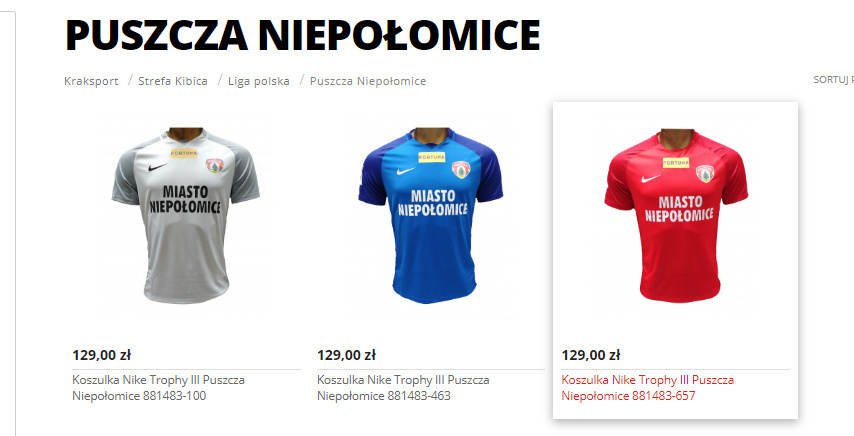View the red Puszcza Niepołomice jersey image
Image resolution: width=854 pixels, height=436 pixels.
click(x=676, y=215)
